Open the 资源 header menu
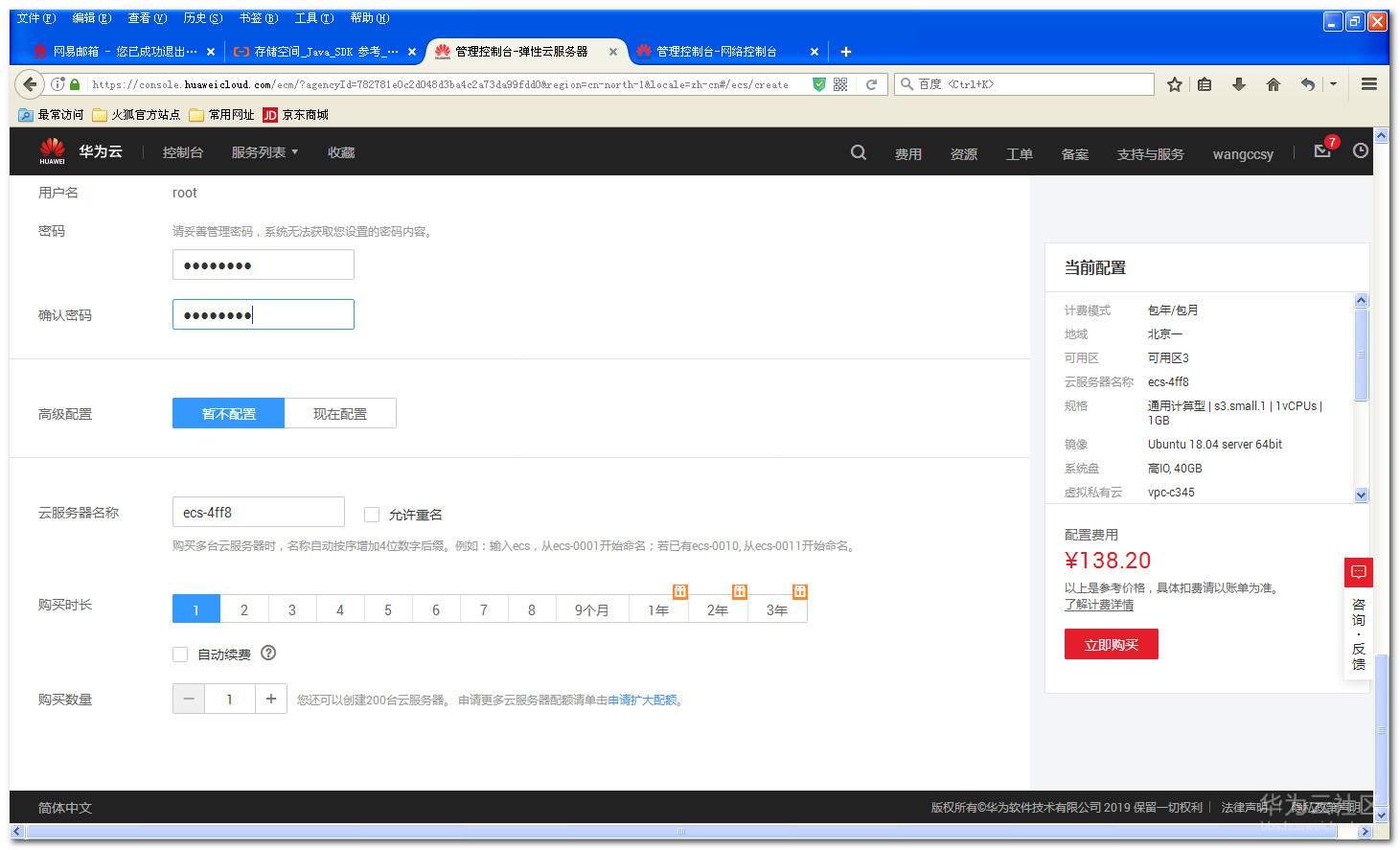 click(x=964, y=153)
